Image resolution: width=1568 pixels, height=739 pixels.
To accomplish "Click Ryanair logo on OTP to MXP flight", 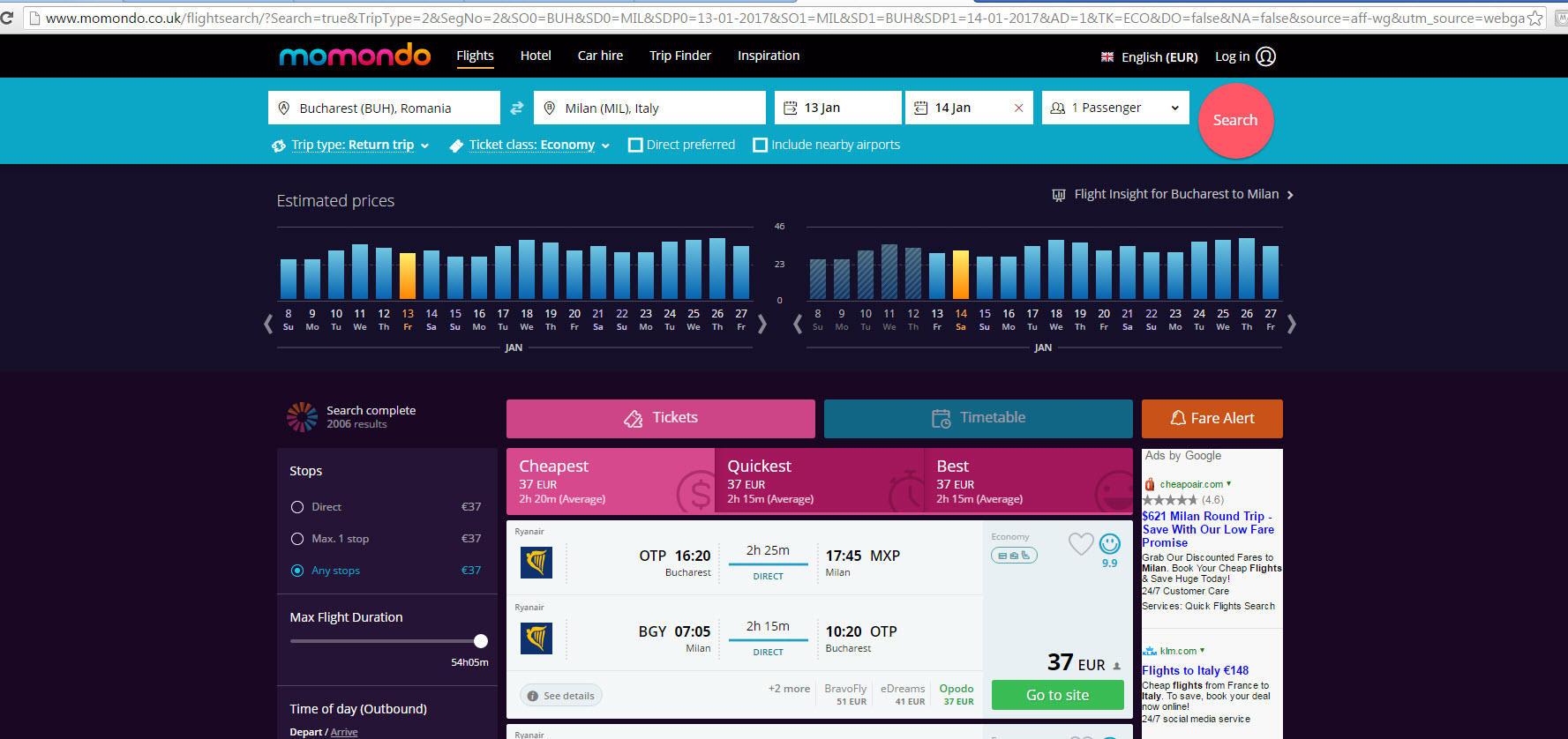I will click(536, 562).
